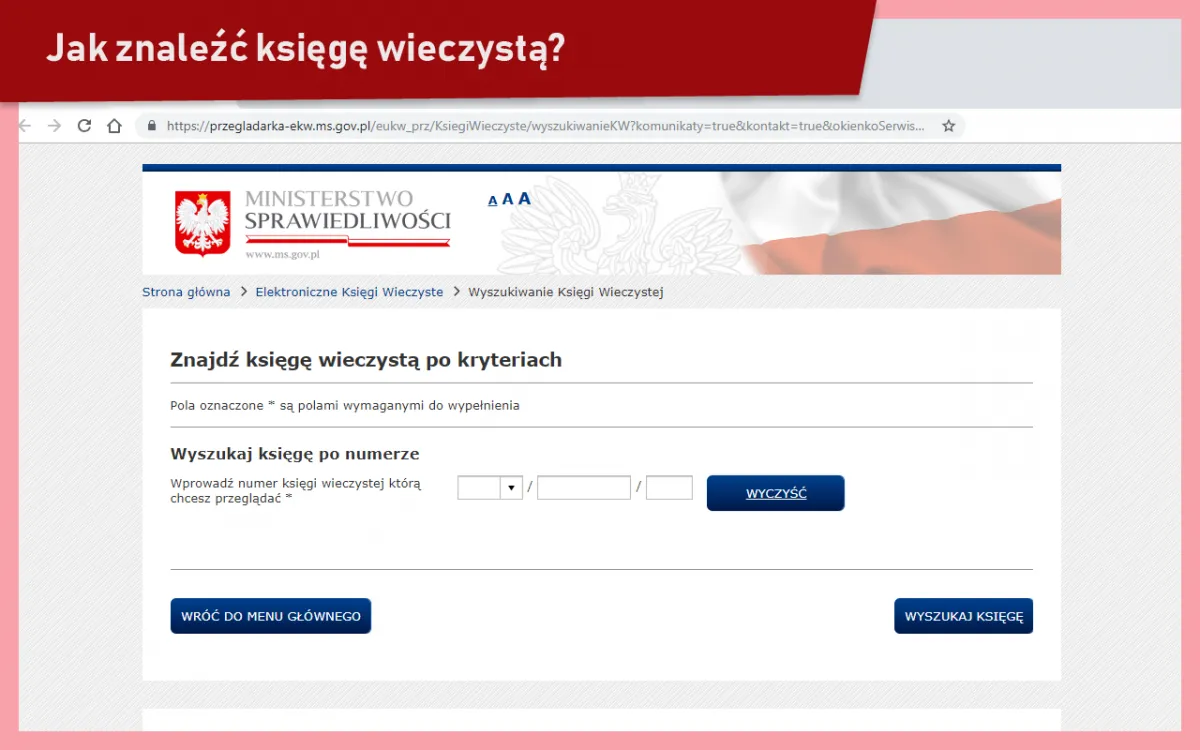Select the smallest font size 'A' icon

[492, 200]
